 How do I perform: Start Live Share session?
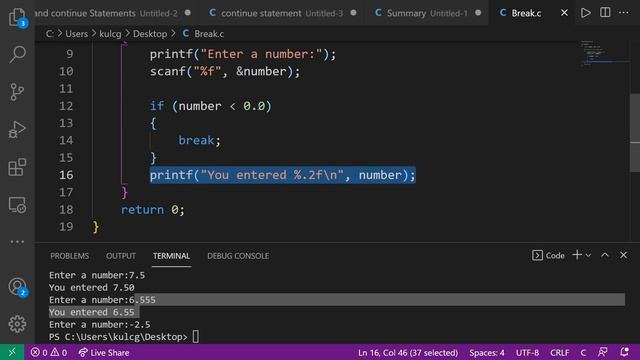tap(104, 352)
